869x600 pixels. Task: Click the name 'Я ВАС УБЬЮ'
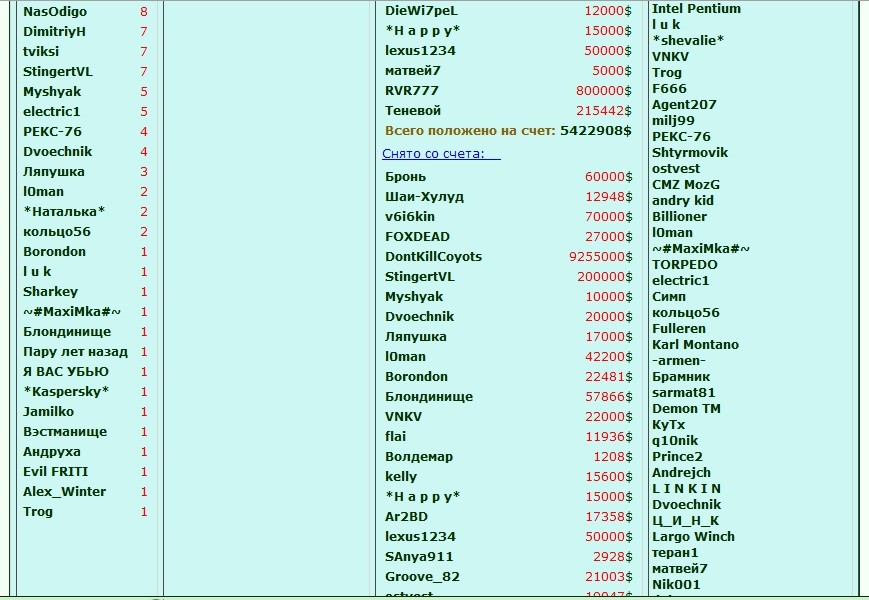click(66, 372)
